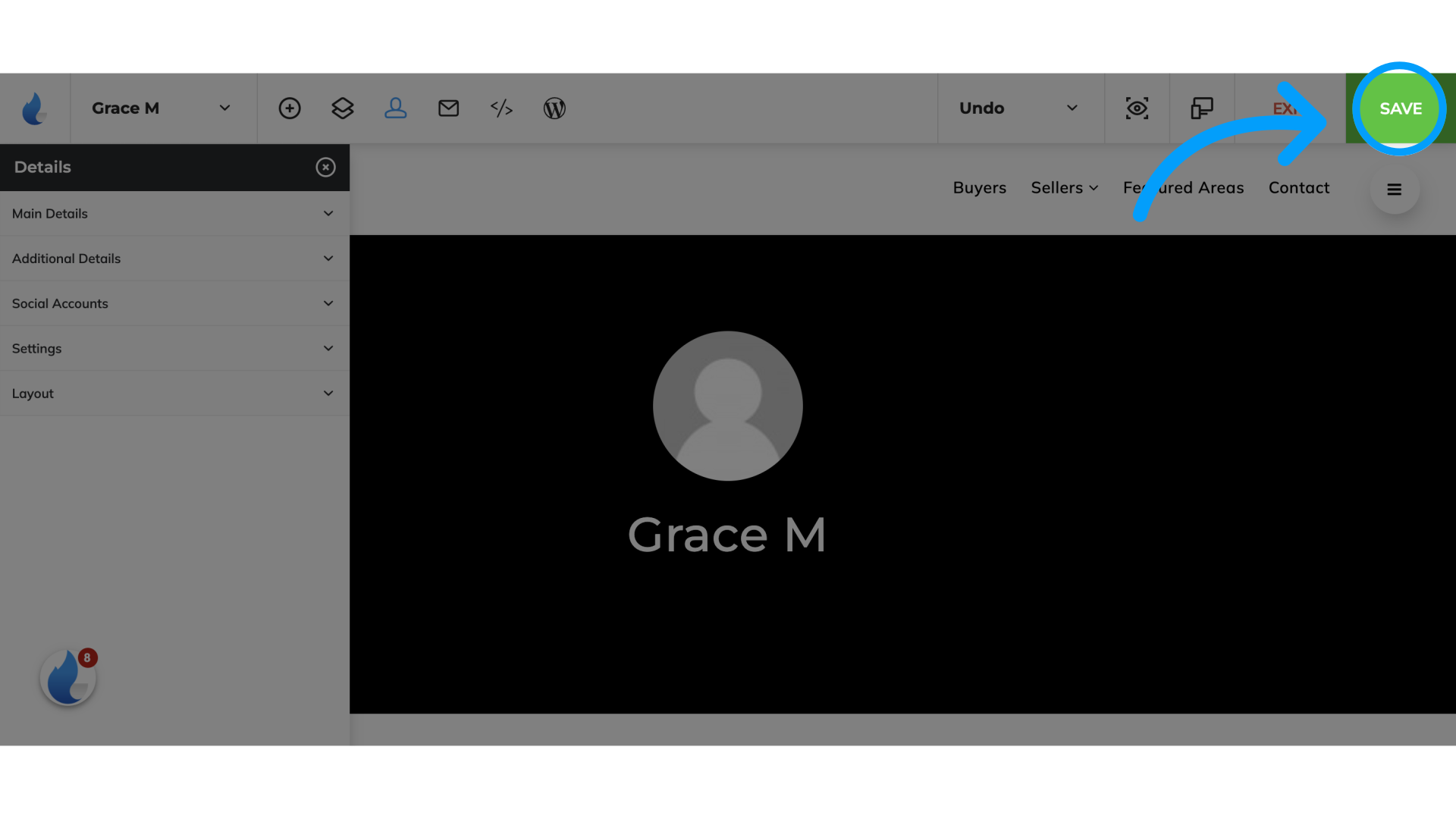The image size is (1456, 819).
Task: Open the flame chat widget with badge
Action: coord(68,677)
